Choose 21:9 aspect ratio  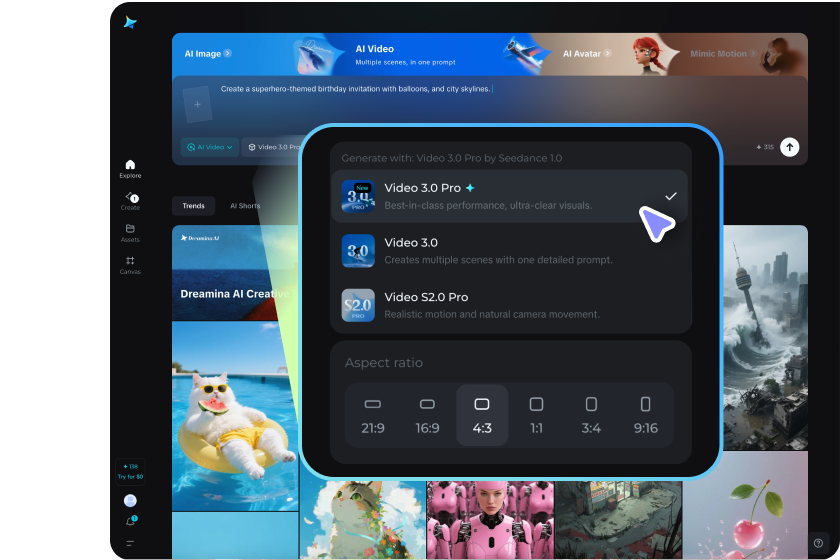pos(373,415)
